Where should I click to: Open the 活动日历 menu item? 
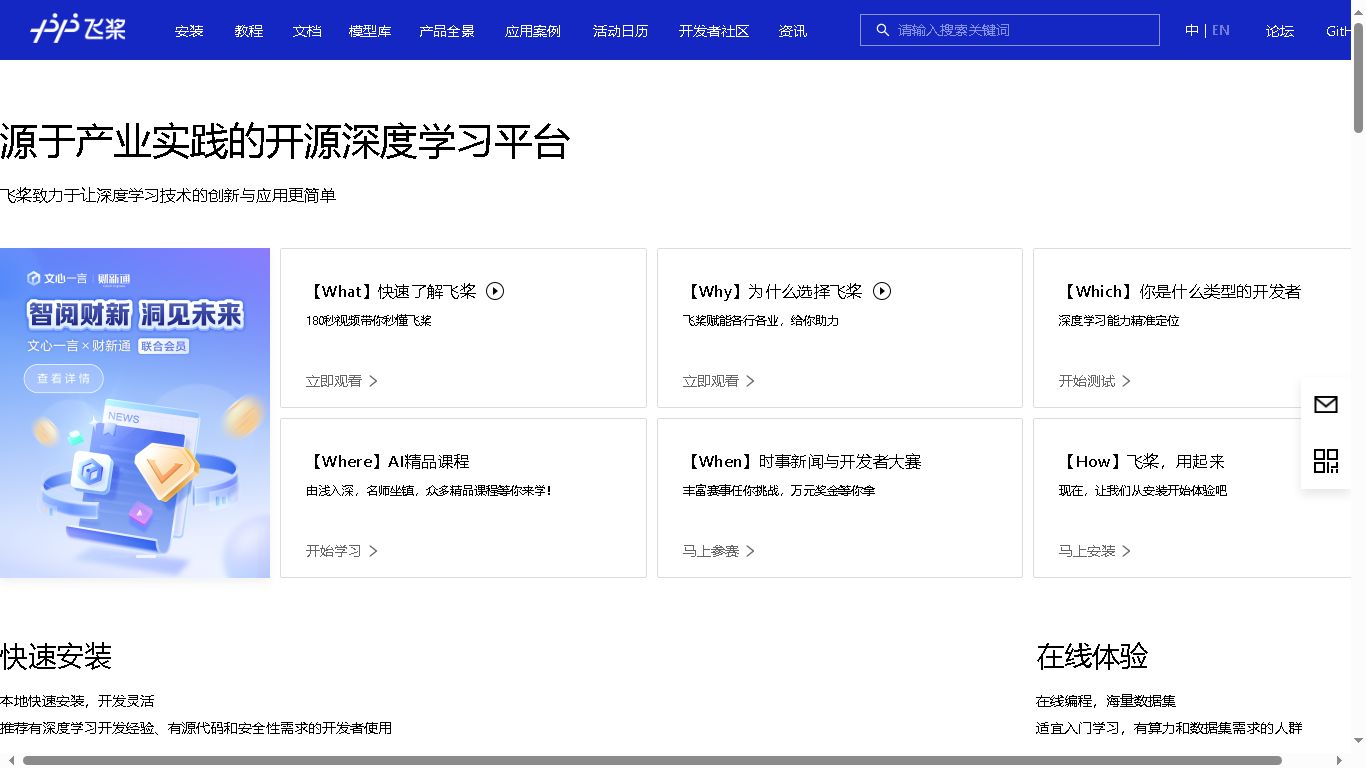click(620, 31)
